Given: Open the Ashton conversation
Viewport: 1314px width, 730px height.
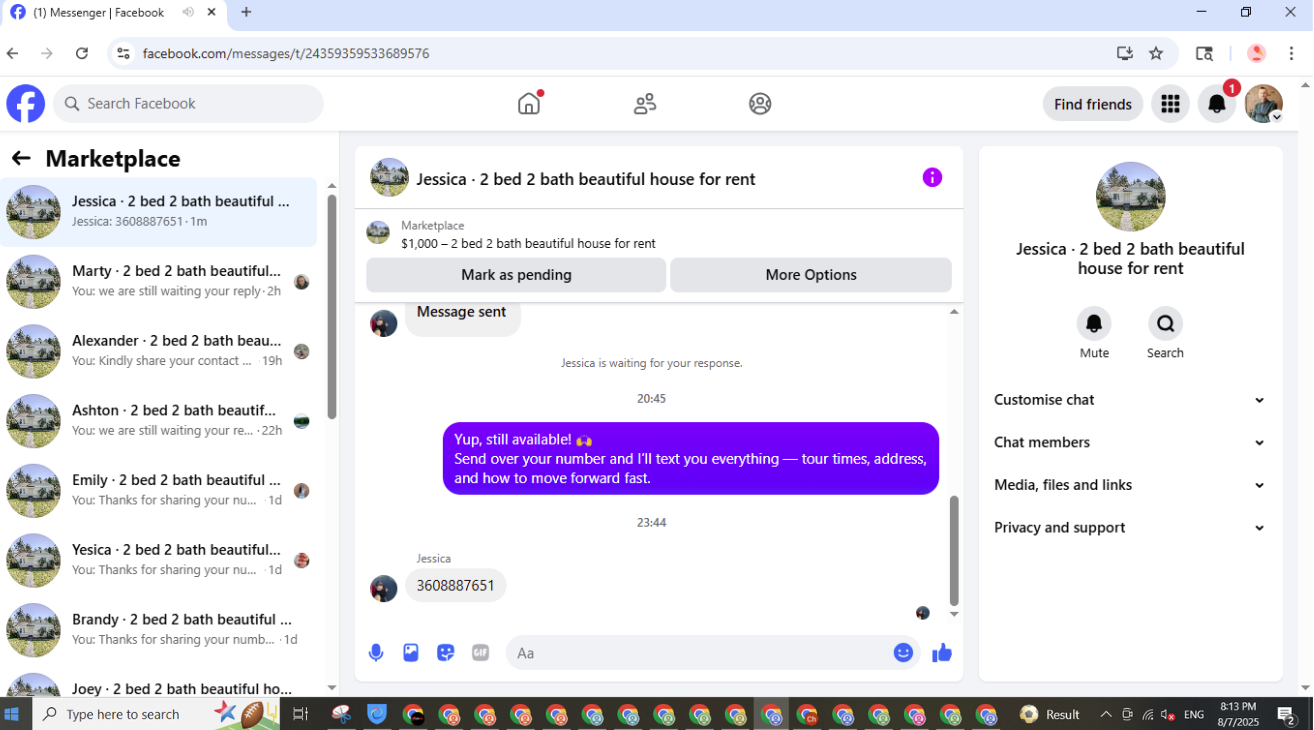Looking at the screenshot, I should (159, 421).
